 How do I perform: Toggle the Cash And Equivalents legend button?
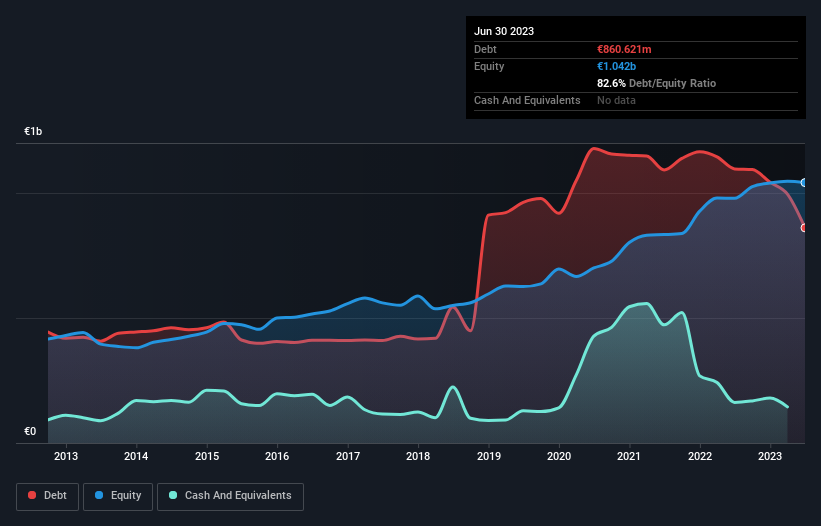click(230, 496)
